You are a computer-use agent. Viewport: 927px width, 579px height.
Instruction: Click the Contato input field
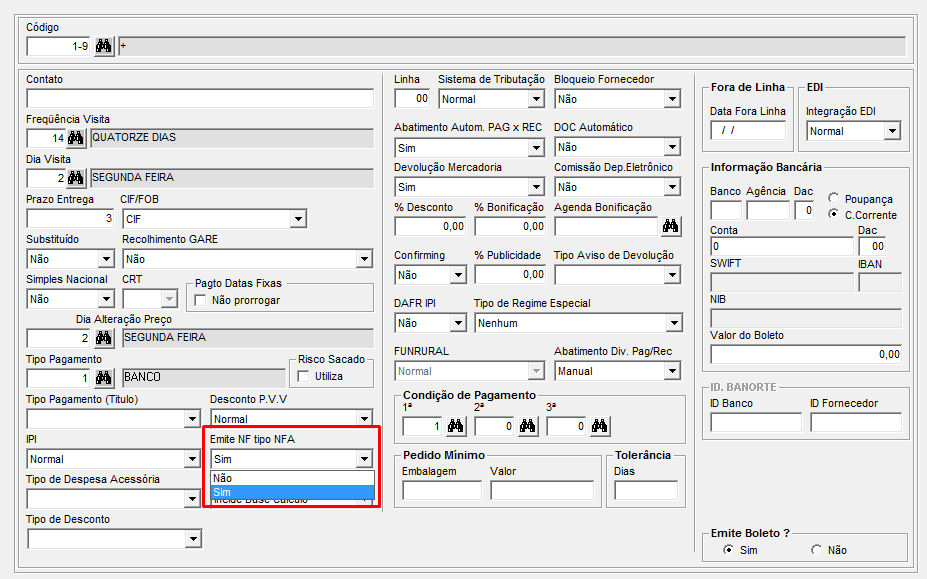200,99
